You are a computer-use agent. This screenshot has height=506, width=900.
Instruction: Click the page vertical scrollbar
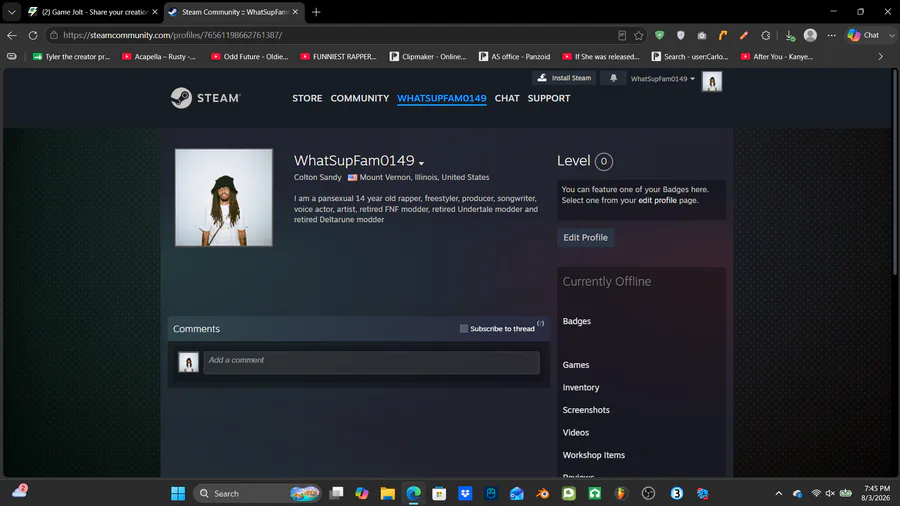[x=894, y=172]
